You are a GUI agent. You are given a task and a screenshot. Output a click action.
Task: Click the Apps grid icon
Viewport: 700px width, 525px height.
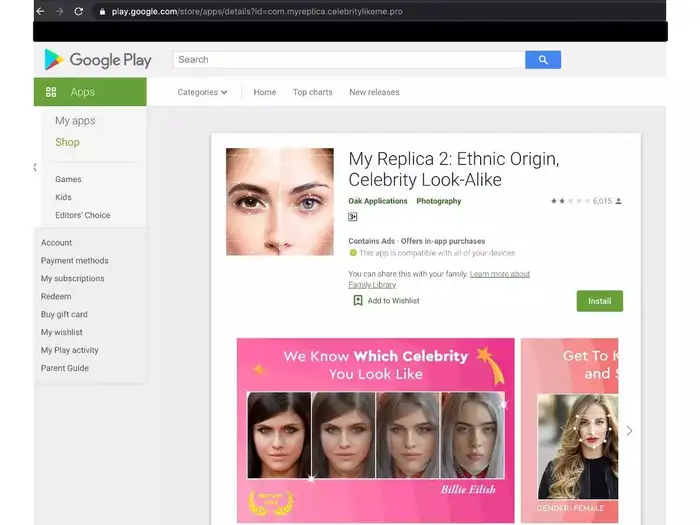coord(51,92)
